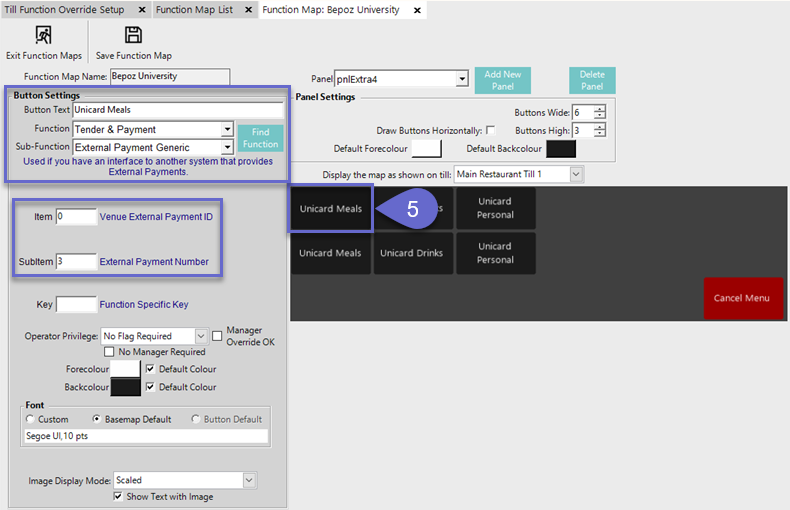Open the Operator Privilege dropdown
This screenshot has width=790, height=510.
201,337
